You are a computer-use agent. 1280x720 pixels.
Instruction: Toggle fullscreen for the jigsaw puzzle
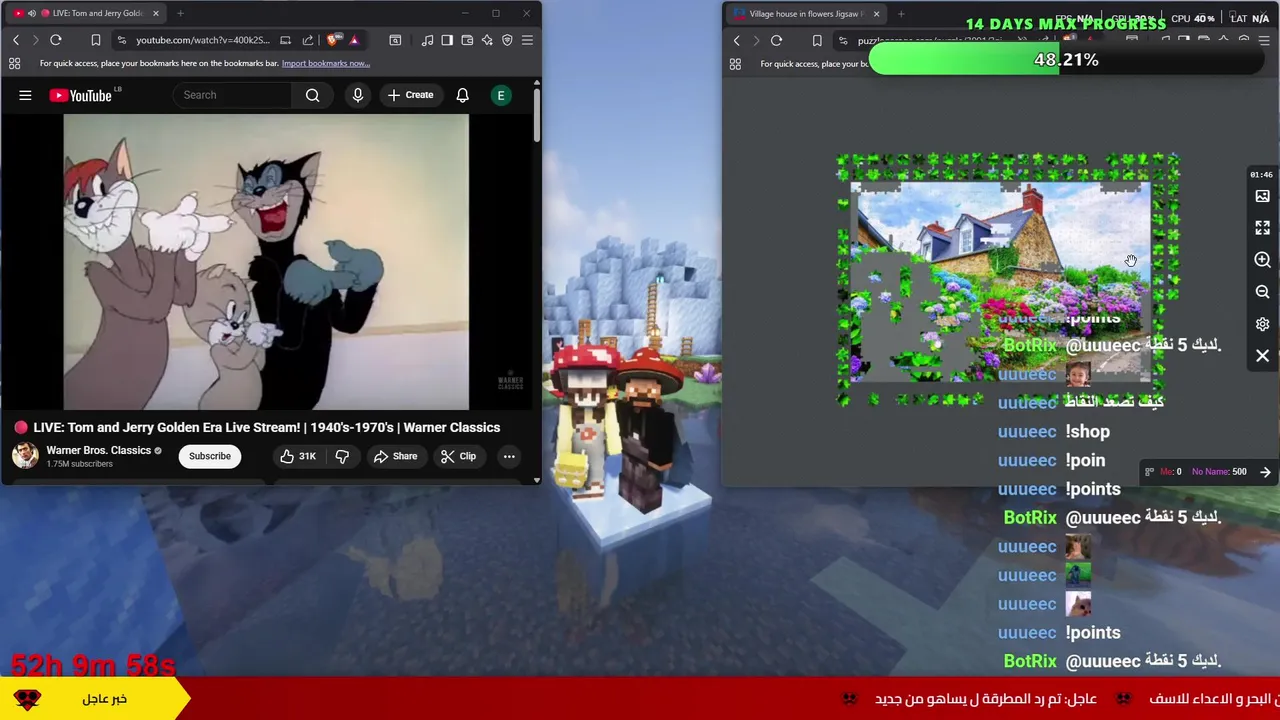click(x=1262, y=228)
